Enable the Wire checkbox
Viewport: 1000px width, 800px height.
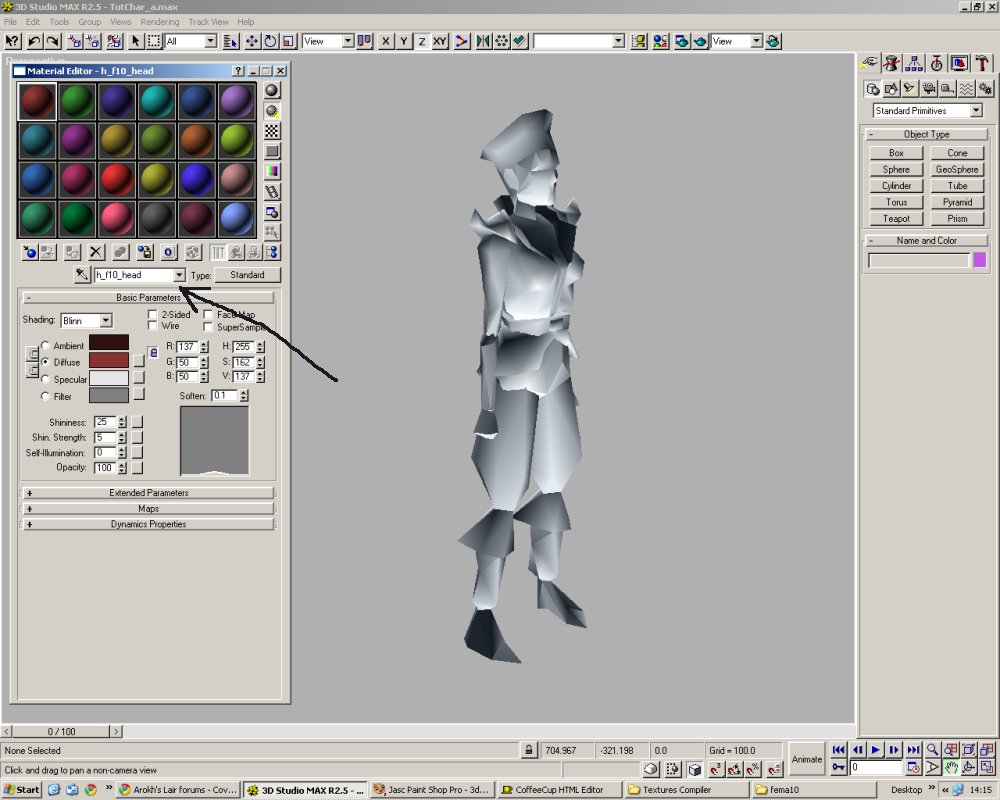[152, 326]
